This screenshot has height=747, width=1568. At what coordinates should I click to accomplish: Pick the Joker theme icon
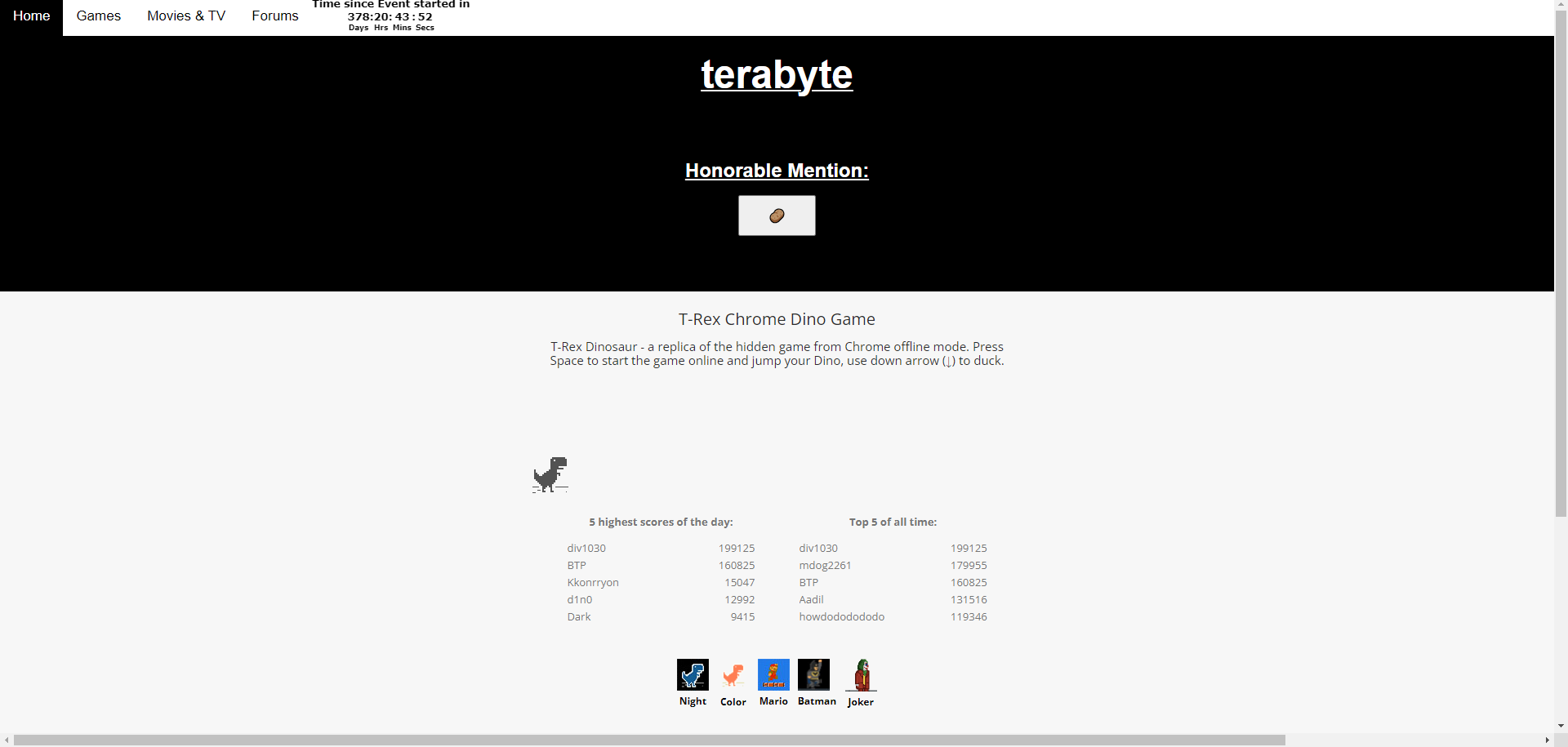(862, 675)
